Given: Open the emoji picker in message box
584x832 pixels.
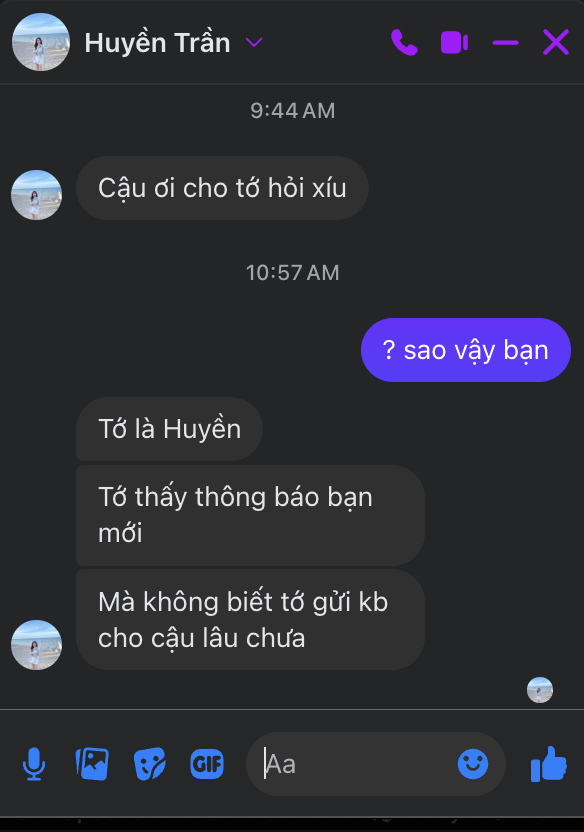Looking at the screenshot, I should [473, 764].
